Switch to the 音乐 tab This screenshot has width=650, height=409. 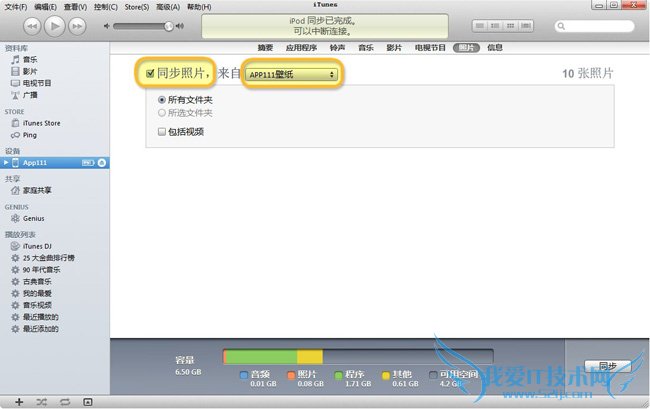click(366, 48)
